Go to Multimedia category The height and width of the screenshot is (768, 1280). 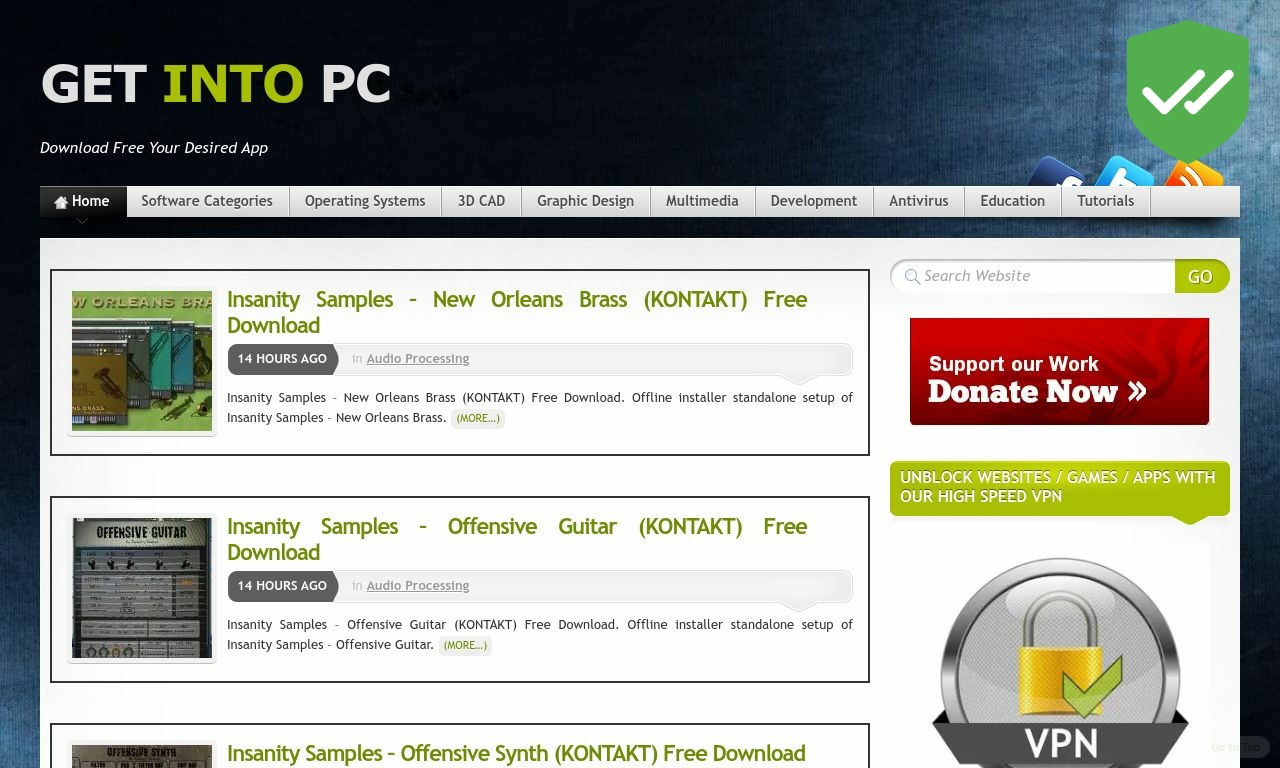702,201
